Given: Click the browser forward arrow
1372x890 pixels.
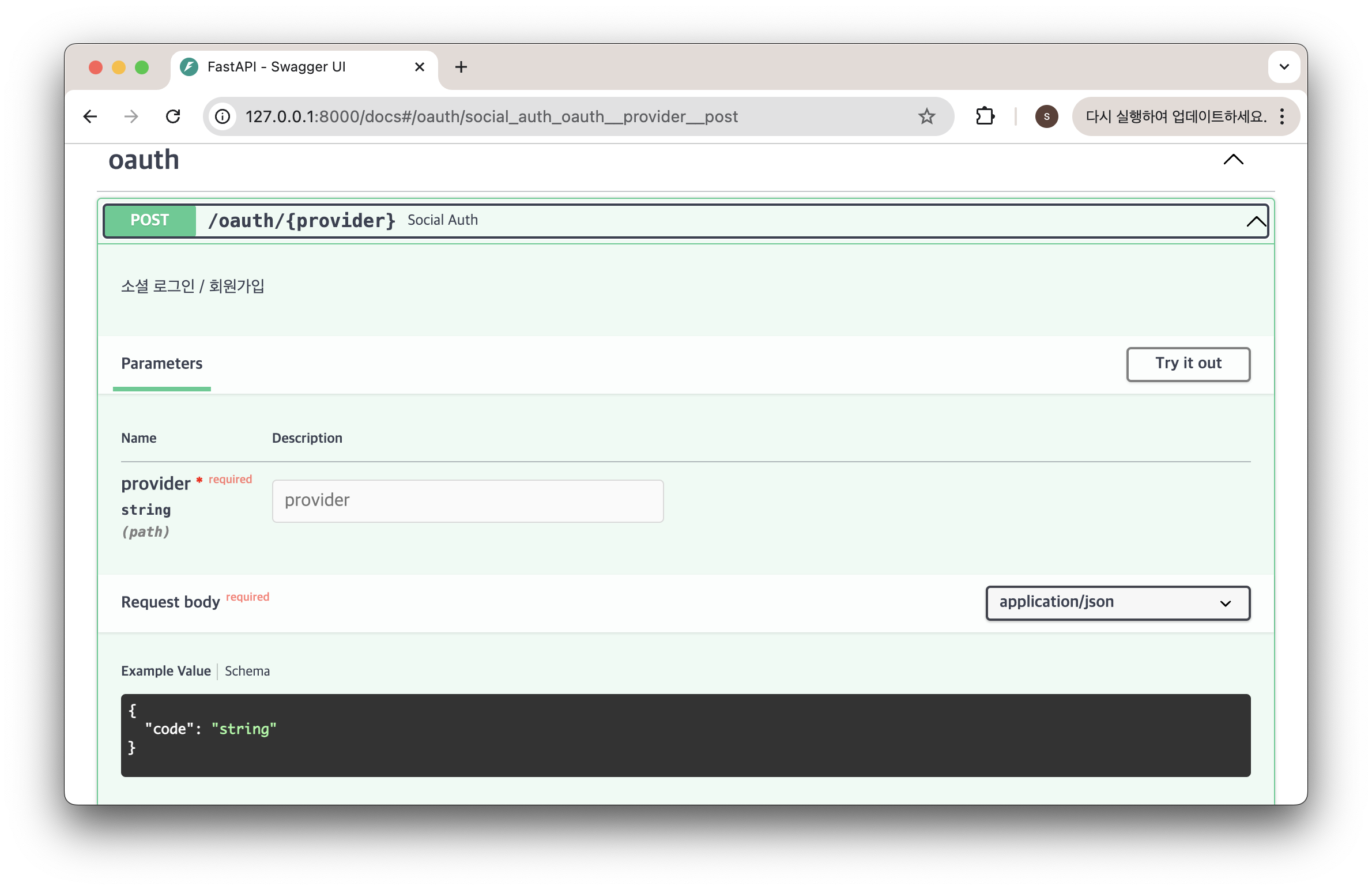Looking at the screenshot, I should click(x=131, y=116).
